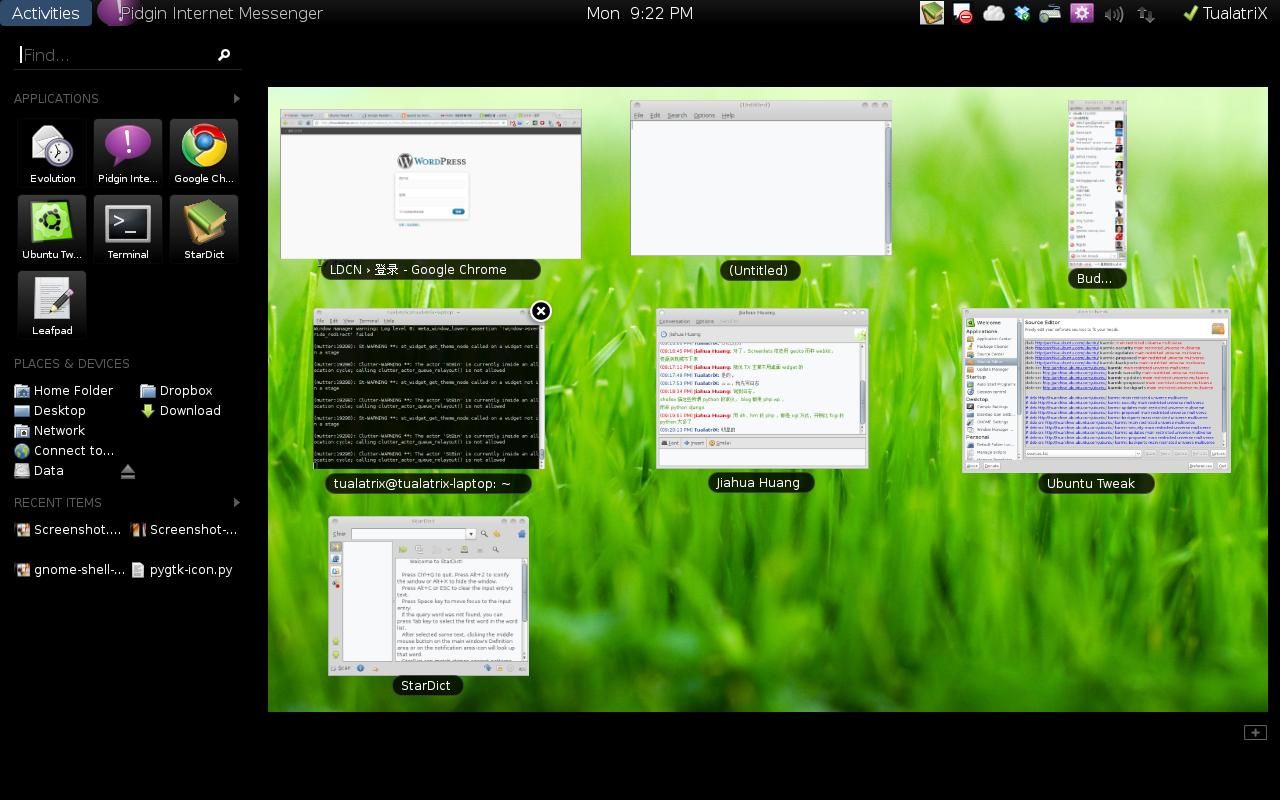Viewport: 1280px width, 800px height.
Task: Click the cloud icon in the system tray
Action: coord(993,13)
